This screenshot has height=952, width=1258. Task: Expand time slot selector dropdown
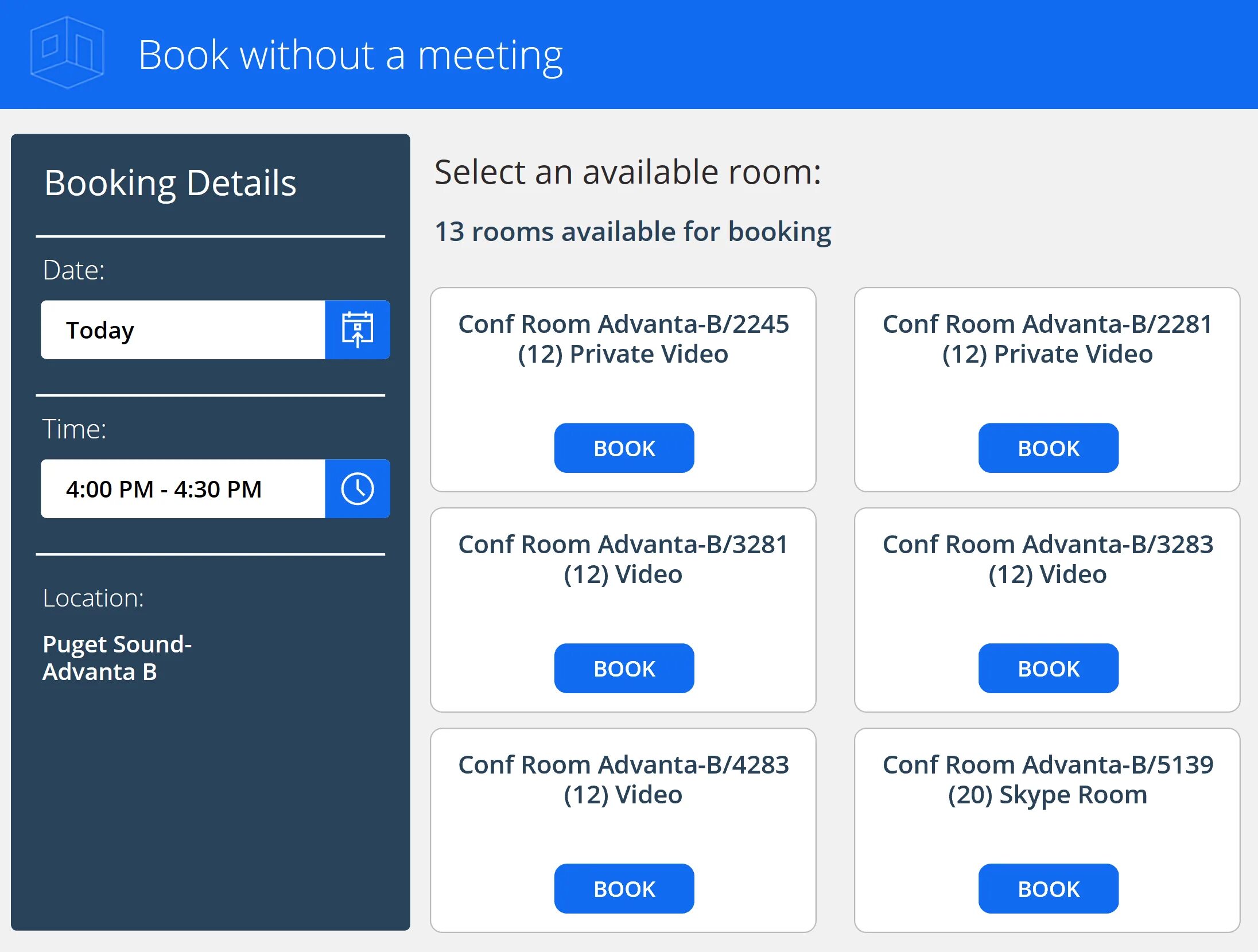tap(356, 490)
